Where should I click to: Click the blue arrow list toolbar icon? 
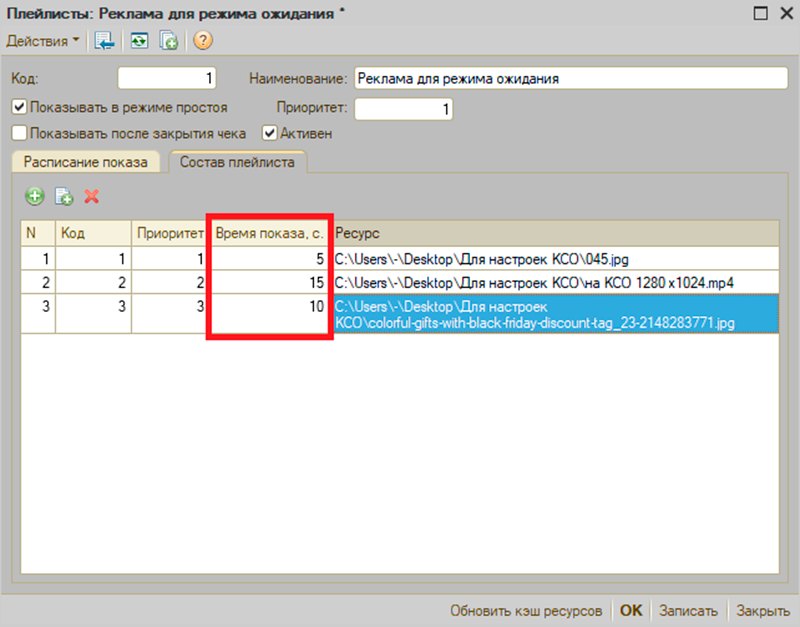click(x=104, y=41)
